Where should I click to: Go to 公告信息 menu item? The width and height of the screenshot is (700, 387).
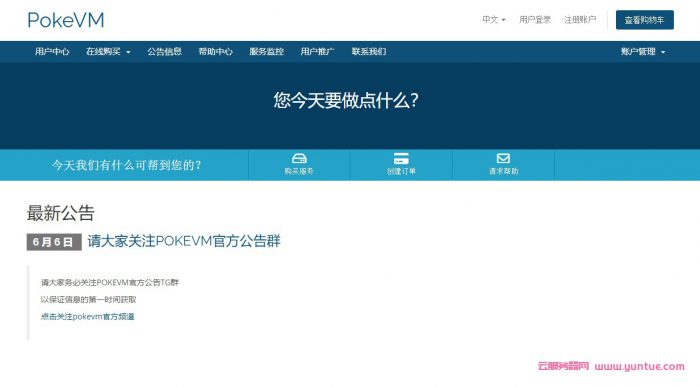coord(164,52)
